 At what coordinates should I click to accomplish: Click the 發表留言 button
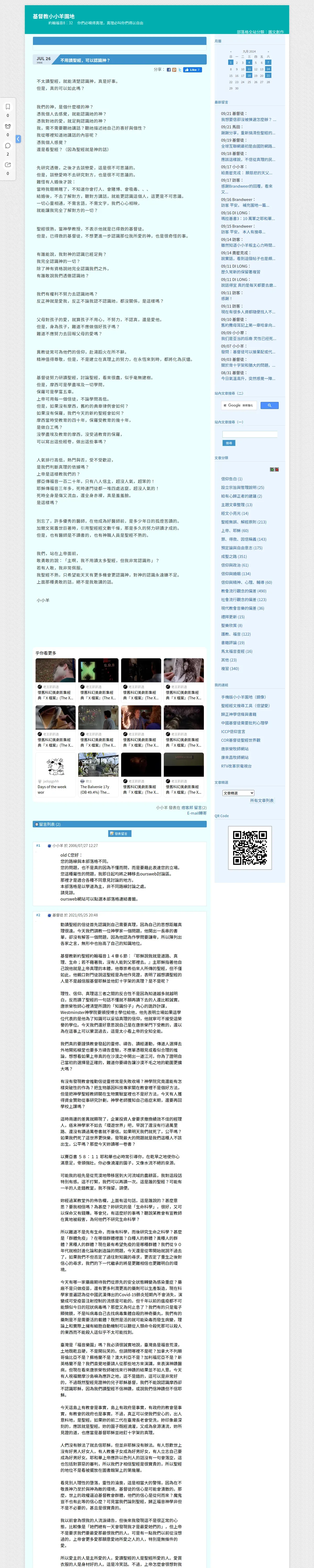pos(120,833)
